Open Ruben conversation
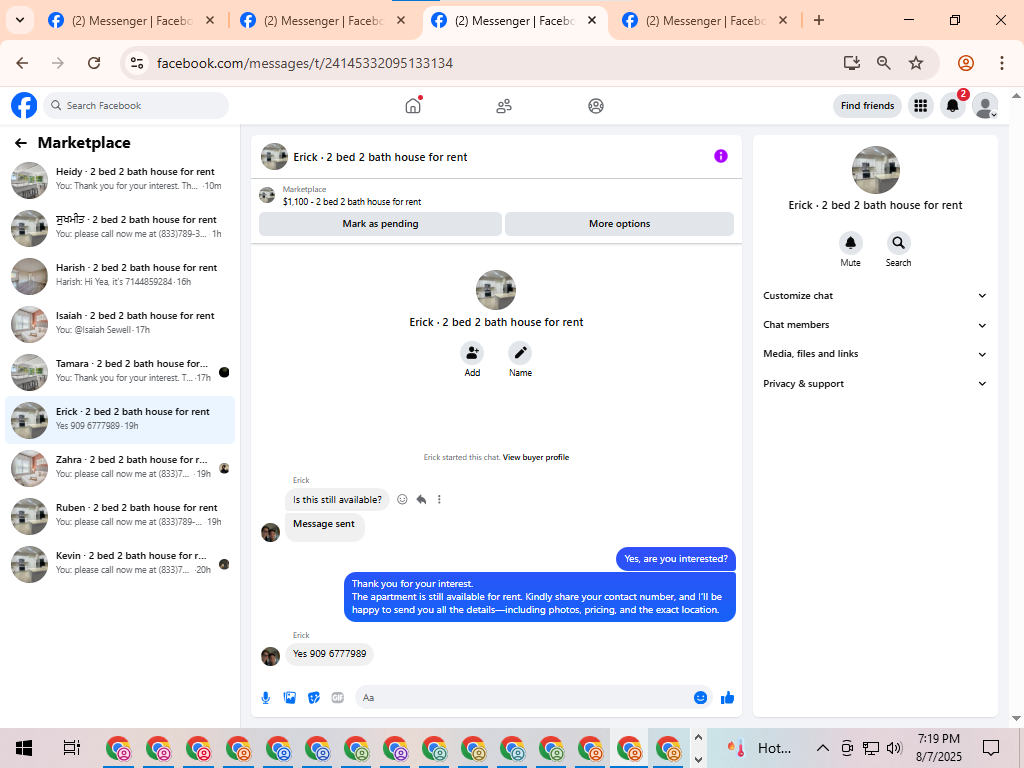Image resolution: width=1024 pixels, height=768 pixels. [x=120, y=515]
